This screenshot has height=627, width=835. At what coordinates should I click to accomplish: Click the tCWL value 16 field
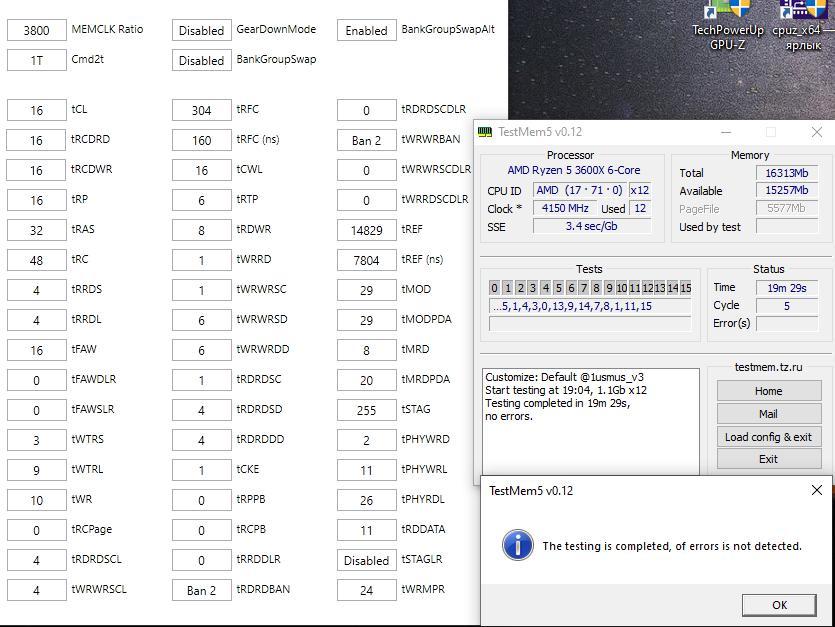click(202, 170)
